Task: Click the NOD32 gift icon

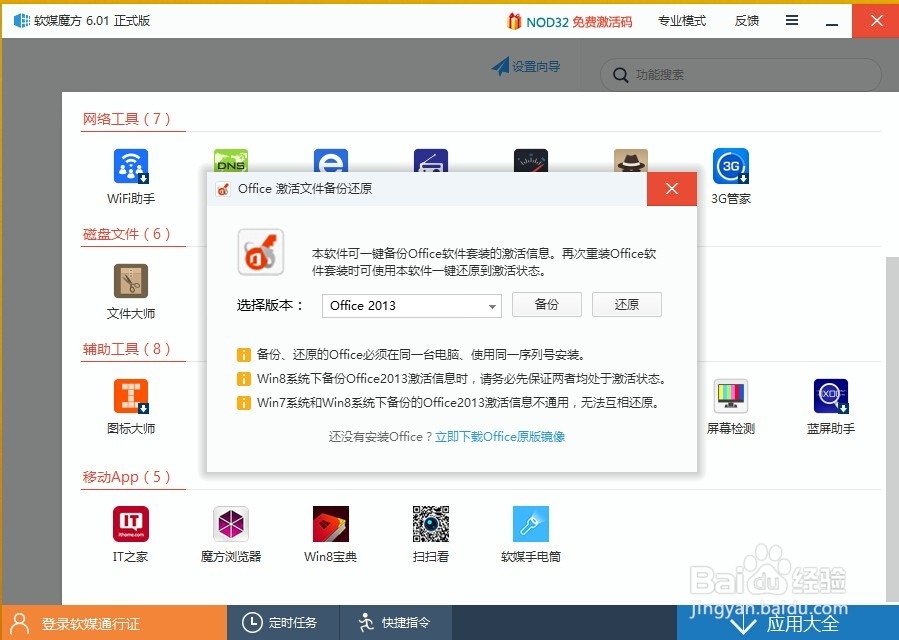Action: point(514,21)
